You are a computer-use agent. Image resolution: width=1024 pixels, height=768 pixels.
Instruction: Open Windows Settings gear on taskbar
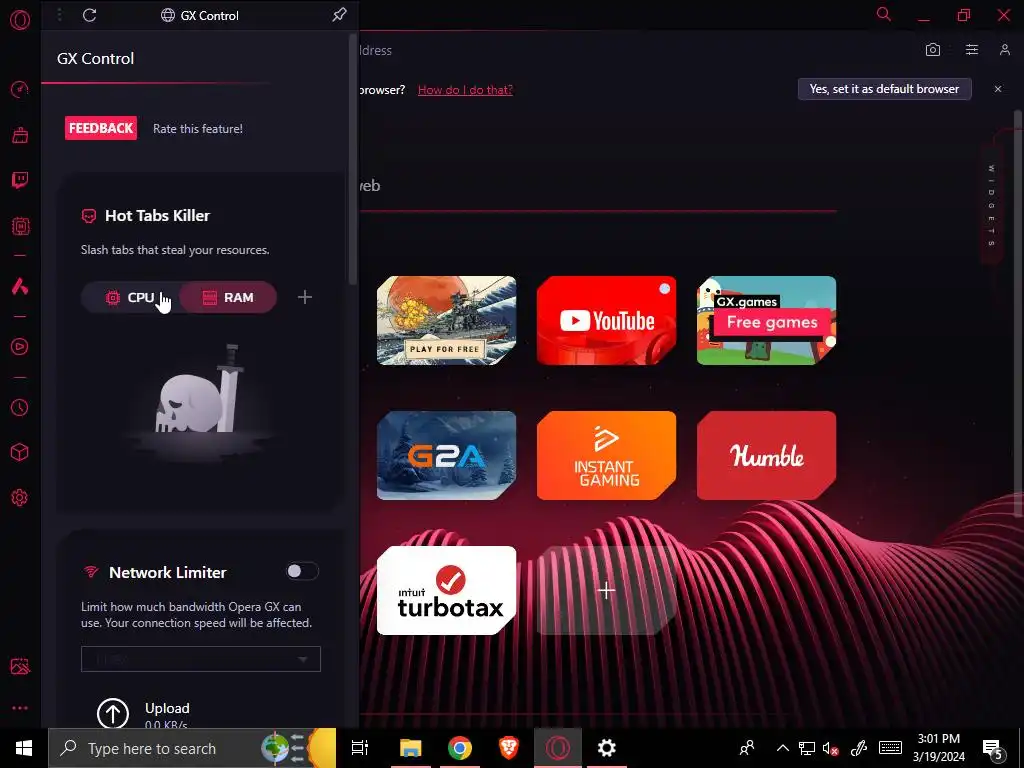(607, 748)
